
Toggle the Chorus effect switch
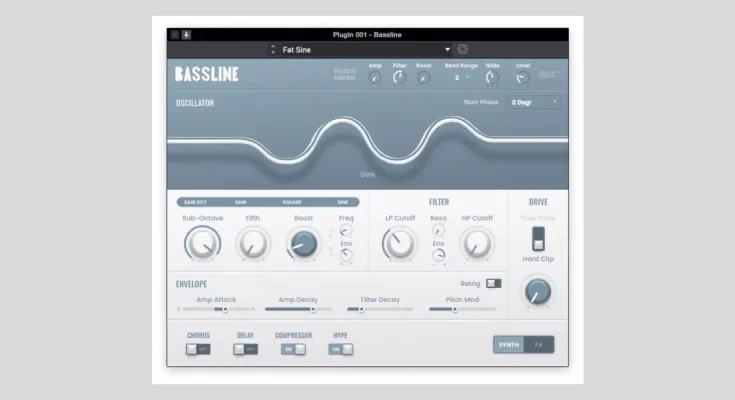(x=198, y=349)
